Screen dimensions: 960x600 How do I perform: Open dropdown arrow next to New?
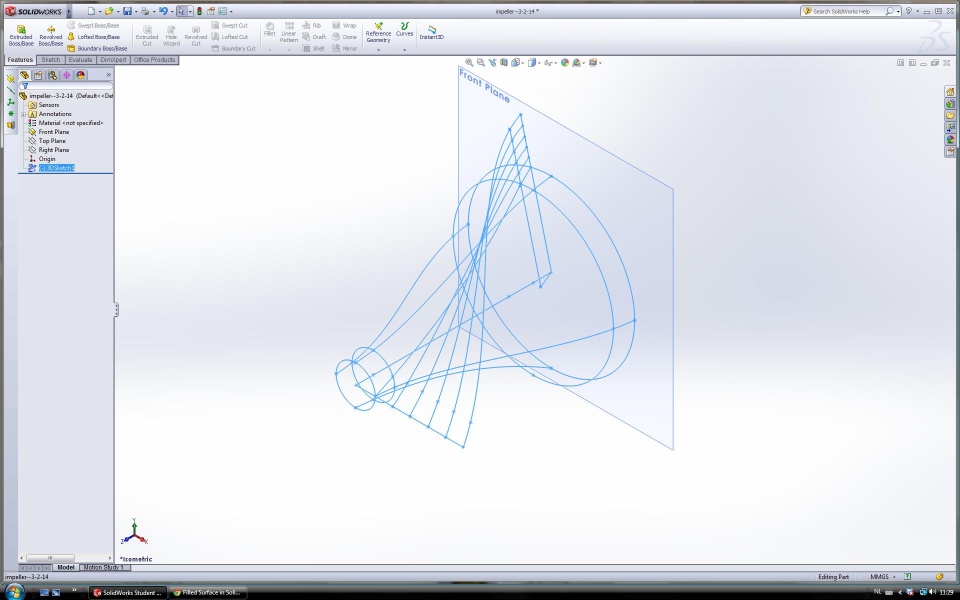point(99,12)
